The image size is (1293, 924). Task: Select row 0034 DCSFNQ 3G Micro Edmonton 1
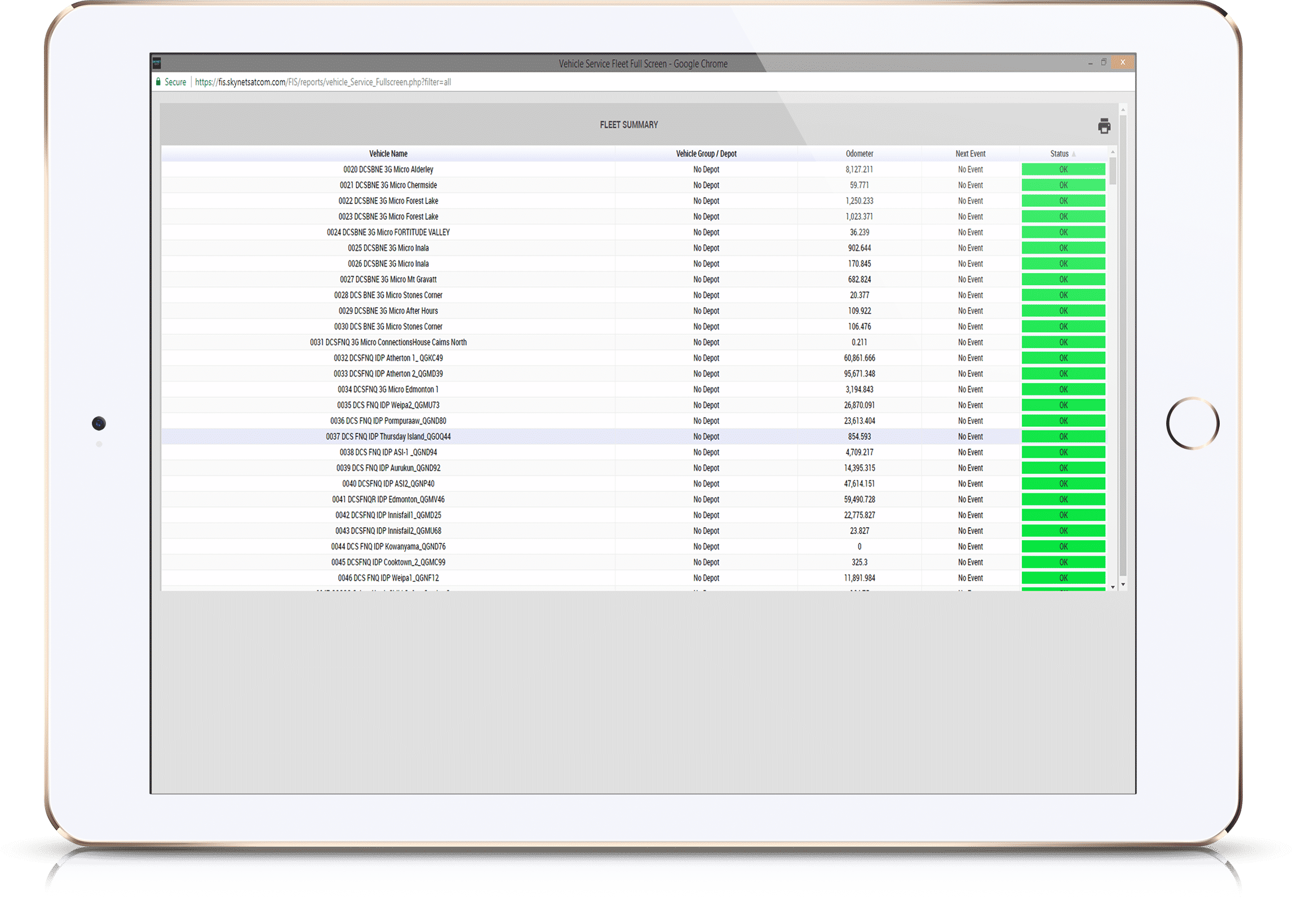pos(634,389)
